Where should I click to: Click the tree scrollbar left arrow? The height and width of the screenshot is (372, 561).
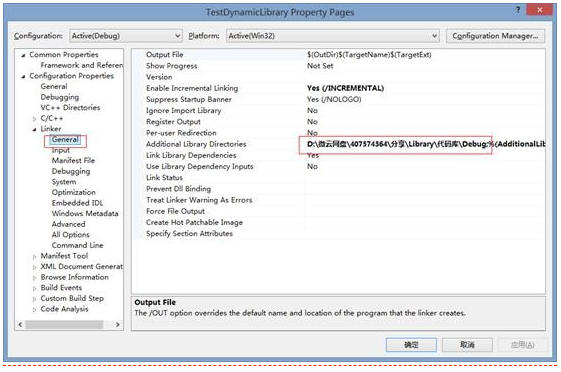pos(20,324)
